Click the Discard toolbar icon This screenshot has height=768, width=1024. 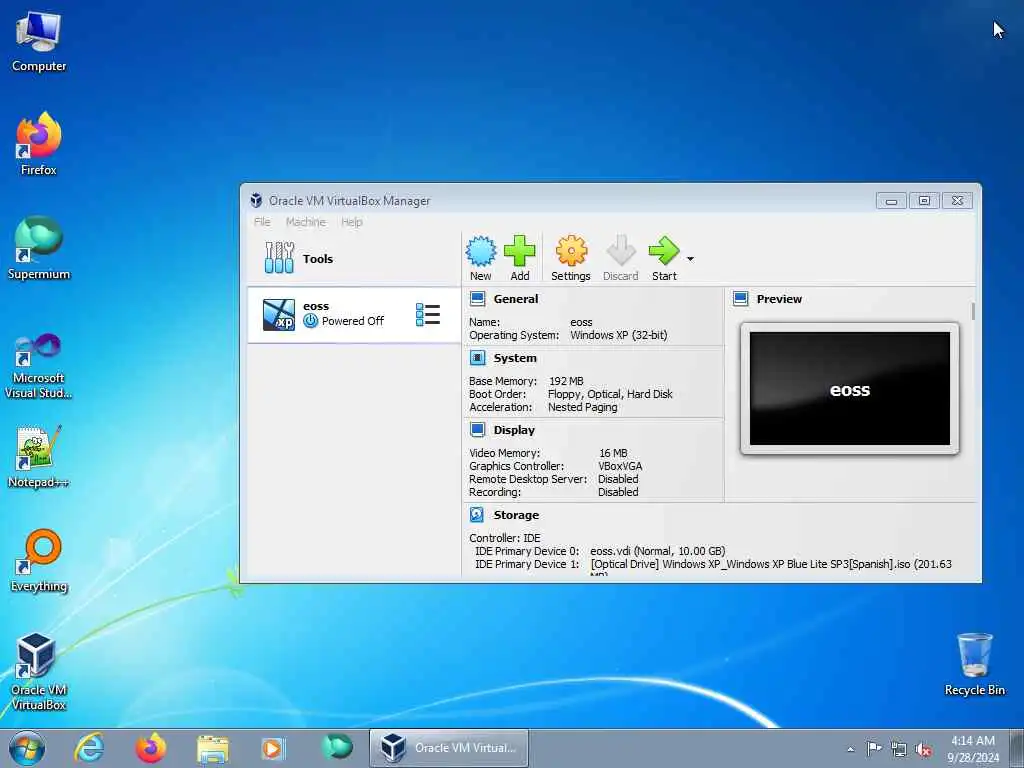coord(620,251)
